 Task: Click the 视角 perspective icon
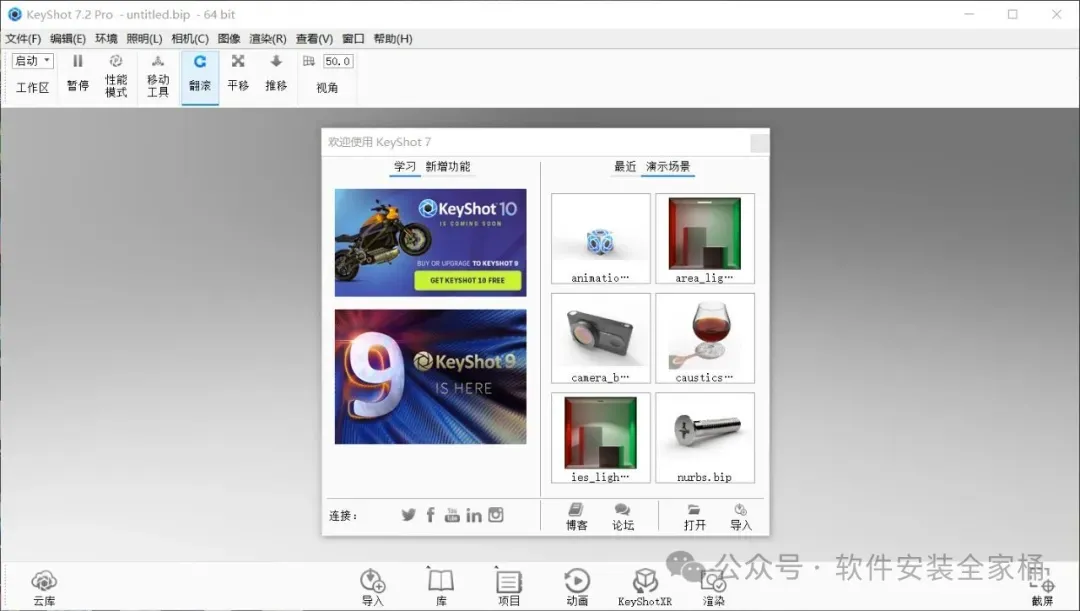(309, 61)
